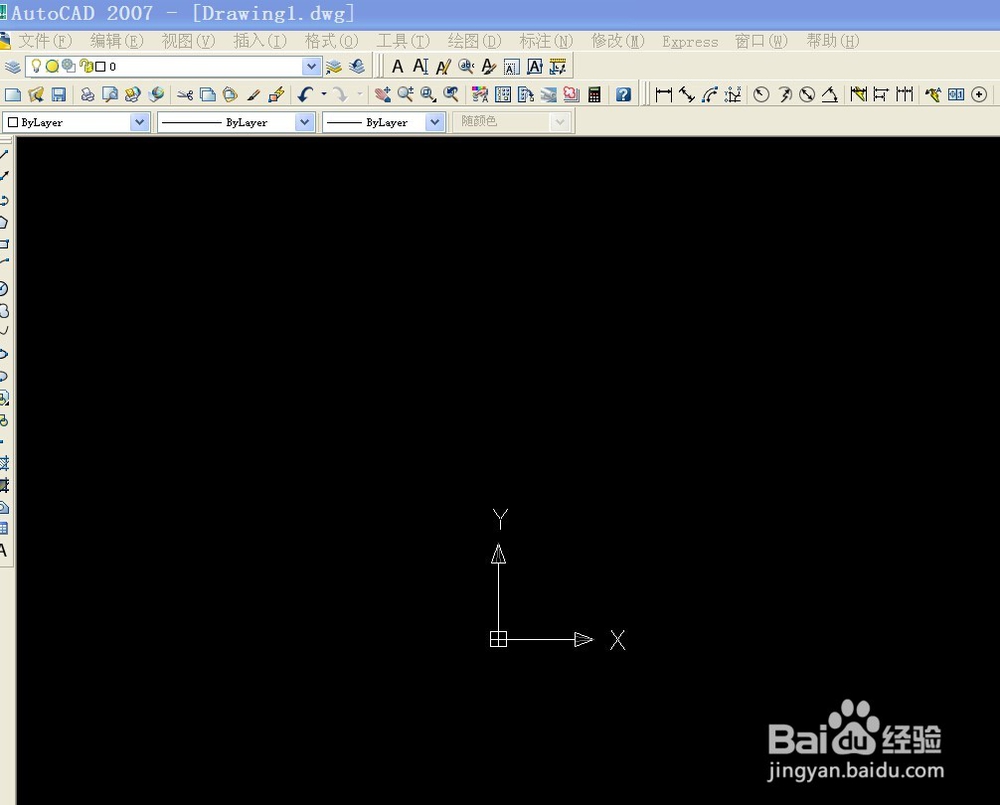The width and height of the screenshot is (1000, 805).
Task: Open the 视图(V) menu
Action: click(188, 41)
